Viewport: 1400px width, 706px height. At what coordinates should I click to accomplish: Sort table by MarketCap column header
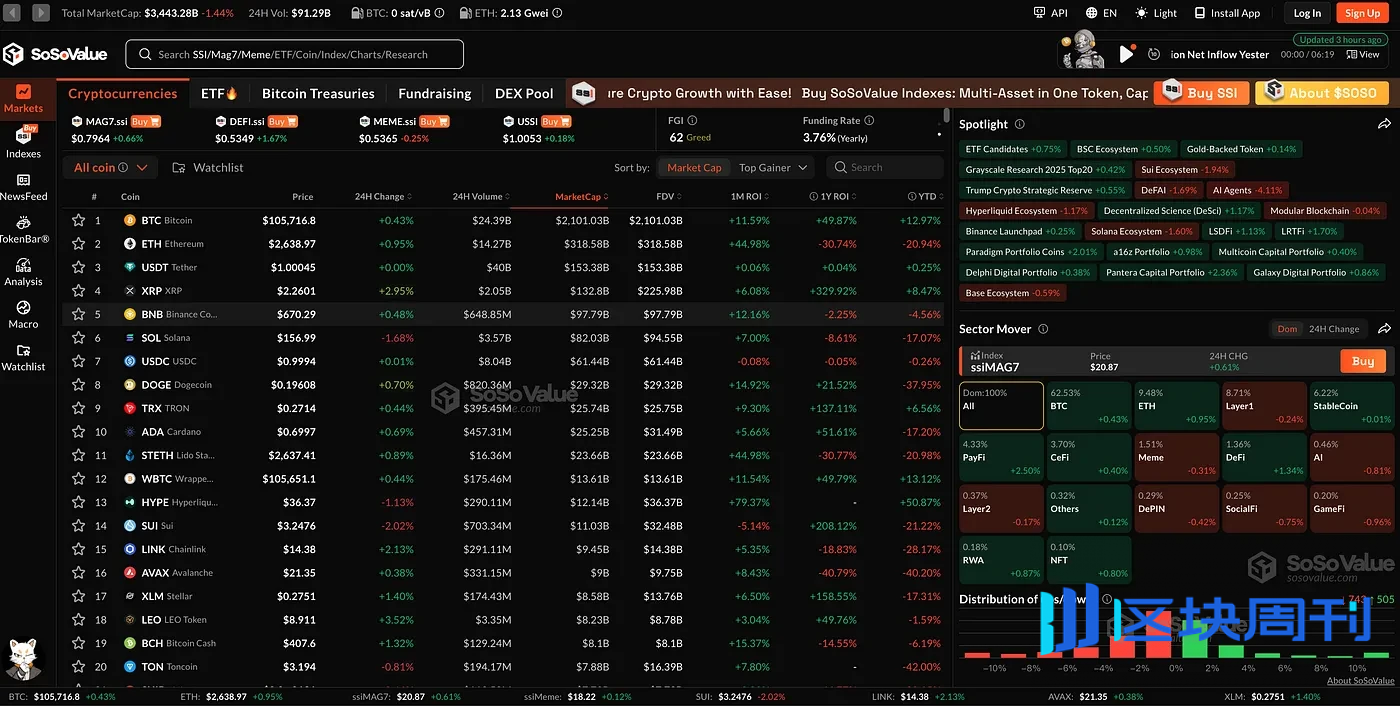[x=581, y=197]
